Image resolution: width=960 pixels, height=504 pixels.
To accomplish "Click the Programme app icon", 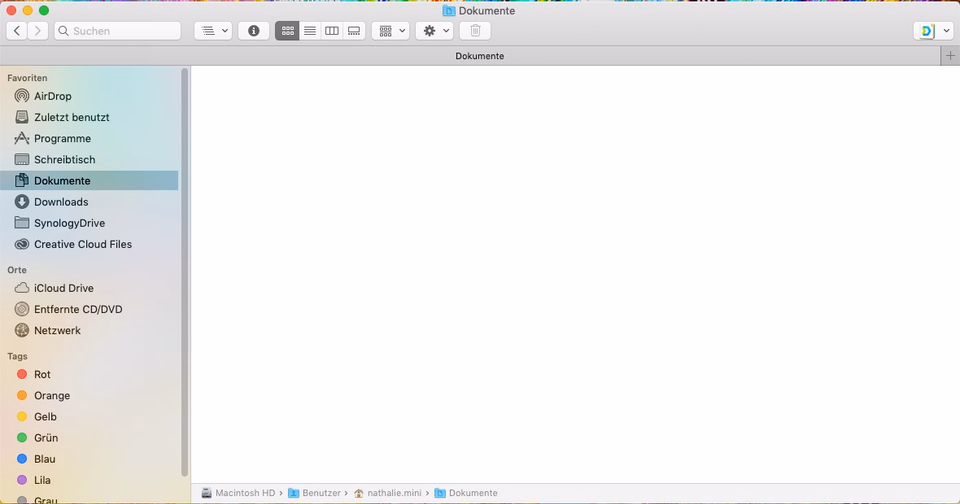I will (x=21, y=138).
